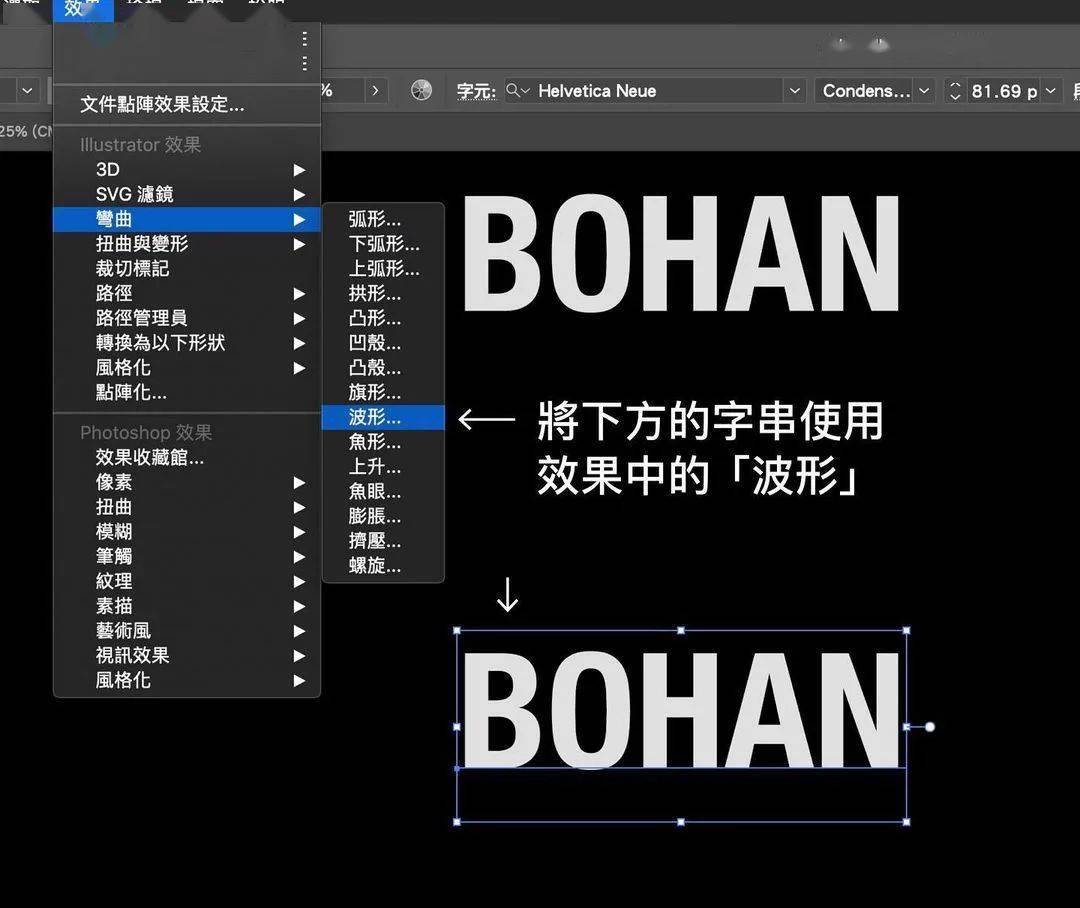1080x908 pixels.
Task: Open the 3D effect submenu arrow
Action: point(299,169)
